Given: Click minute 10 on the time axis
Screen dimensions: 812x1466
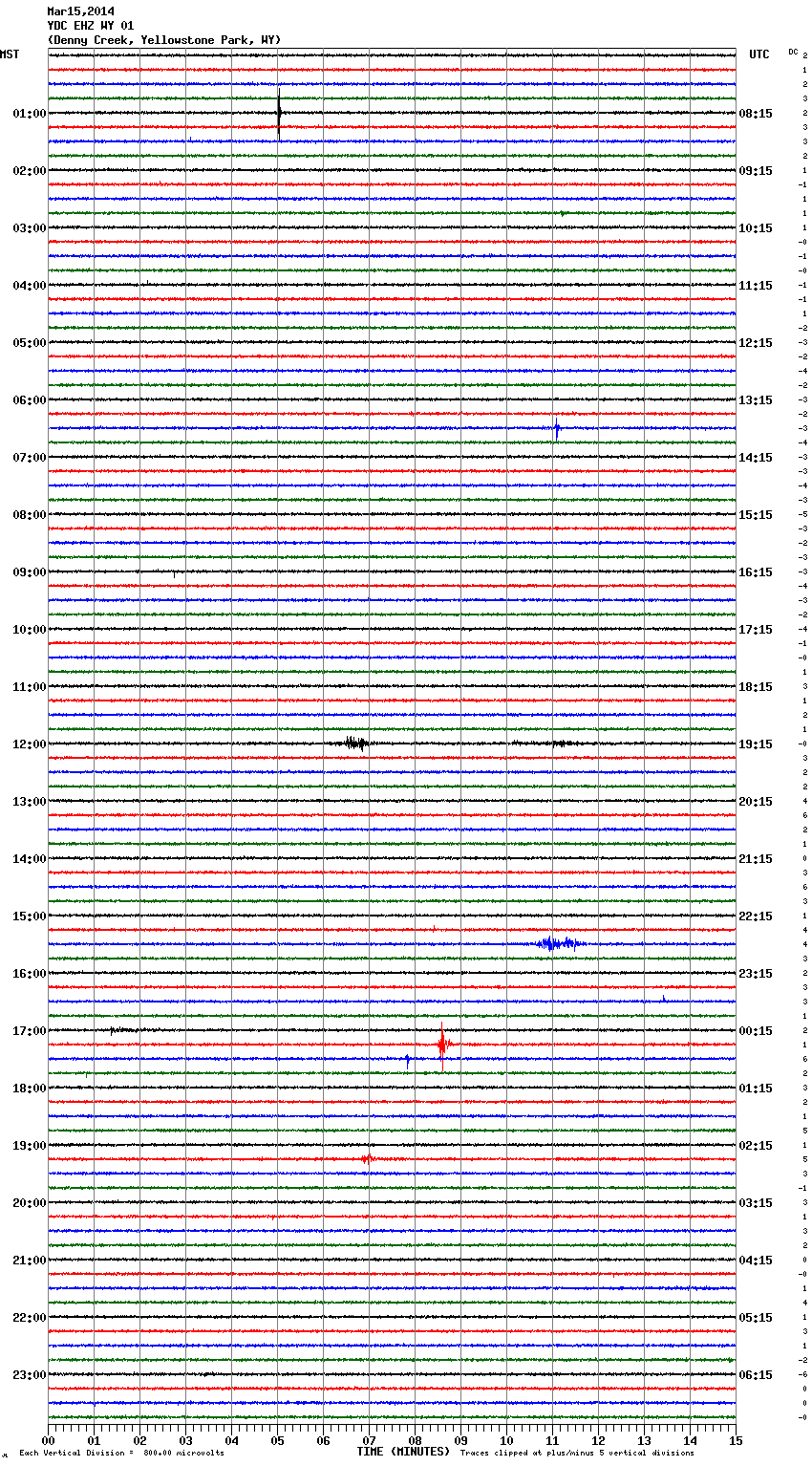Looking at the screenshot, I should (506, 1440).
